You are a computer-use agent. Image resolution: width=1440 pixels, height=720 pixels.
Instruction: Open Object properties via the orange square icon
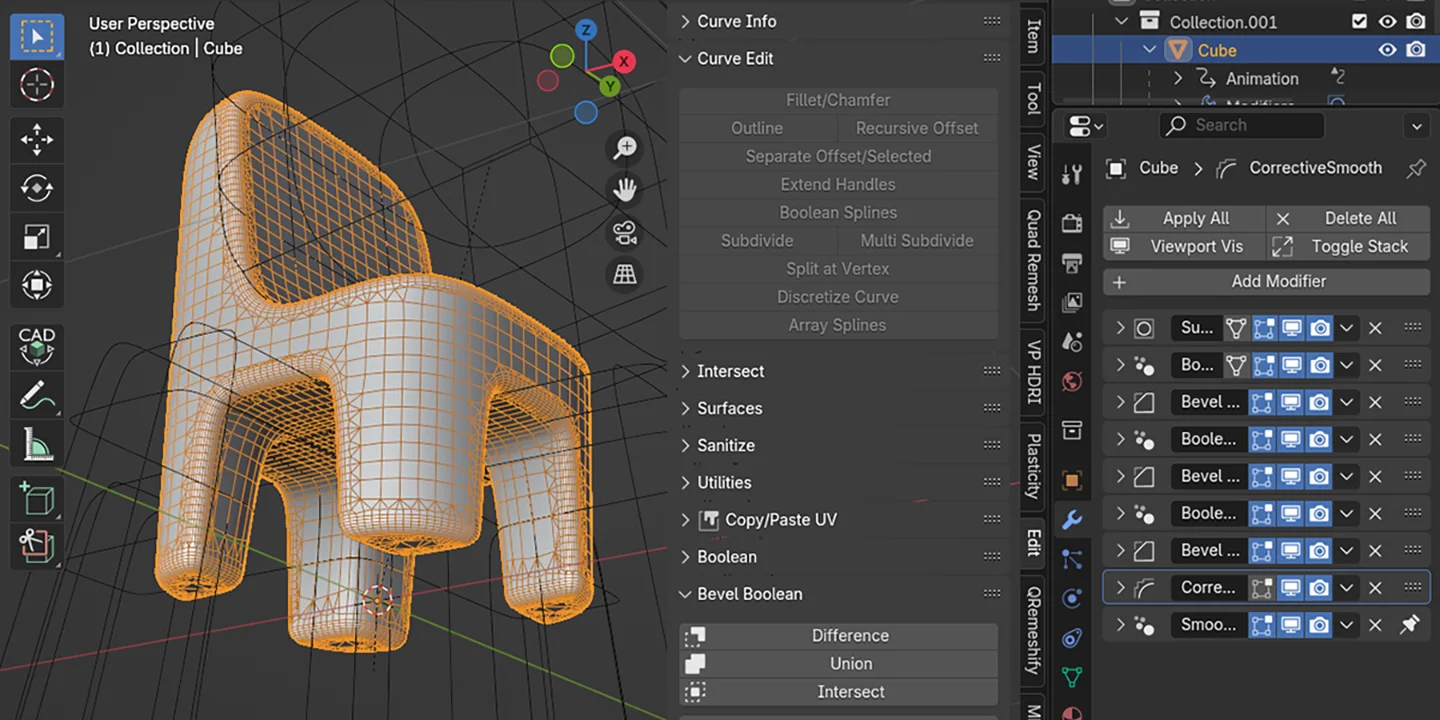coord(1072,482)
